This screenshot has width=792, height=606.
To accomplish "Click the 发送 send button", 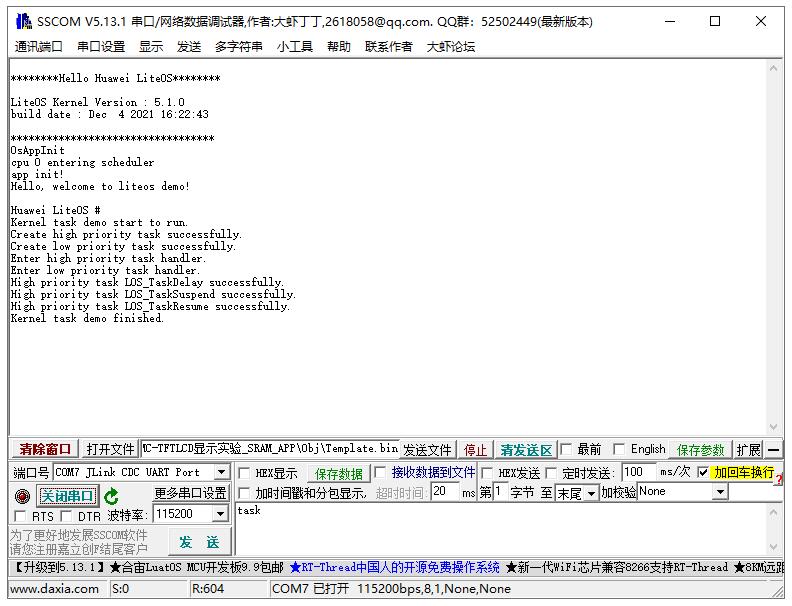I will coord(200,542).
